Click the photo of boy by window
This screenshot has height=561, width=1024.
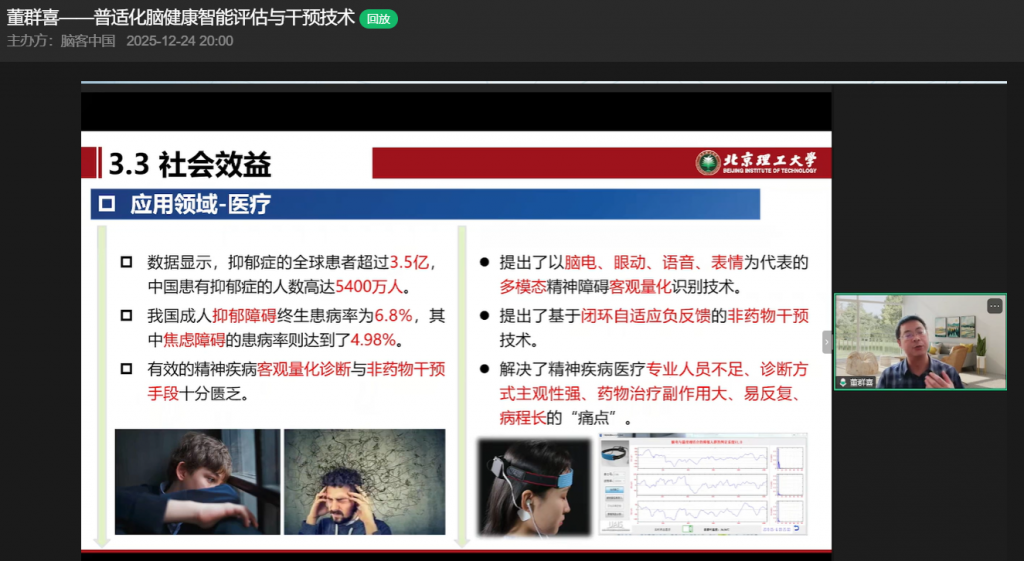pos(197,481)
